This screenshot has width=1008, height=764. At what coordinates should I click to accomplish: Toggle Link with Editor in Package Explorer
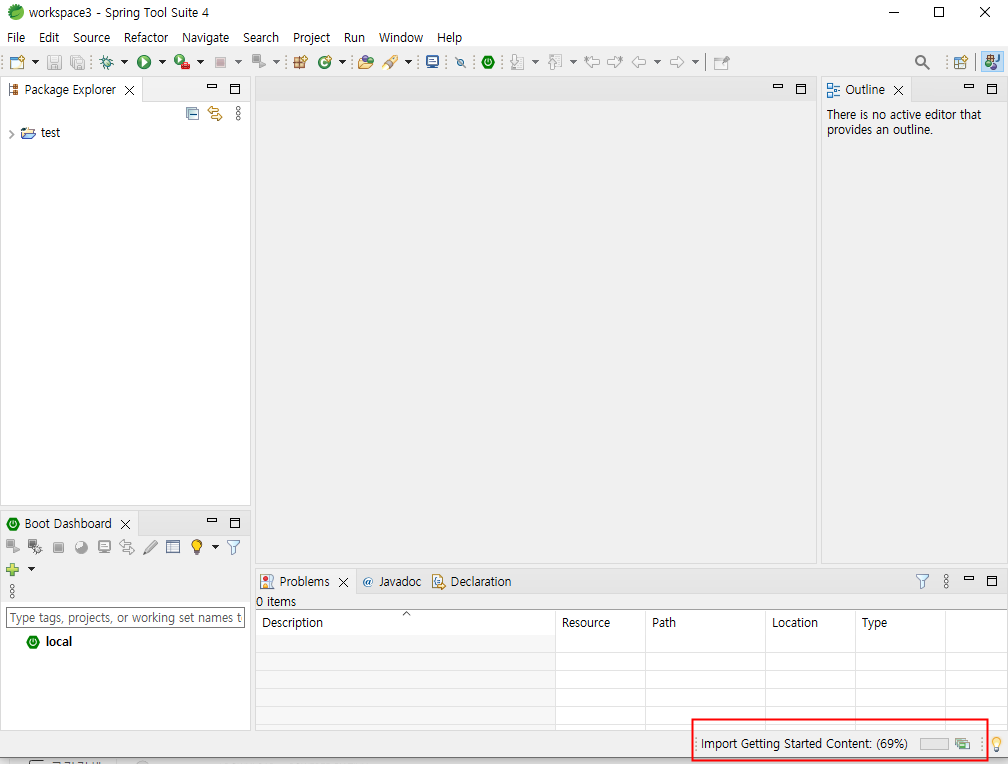click(215, 114)
